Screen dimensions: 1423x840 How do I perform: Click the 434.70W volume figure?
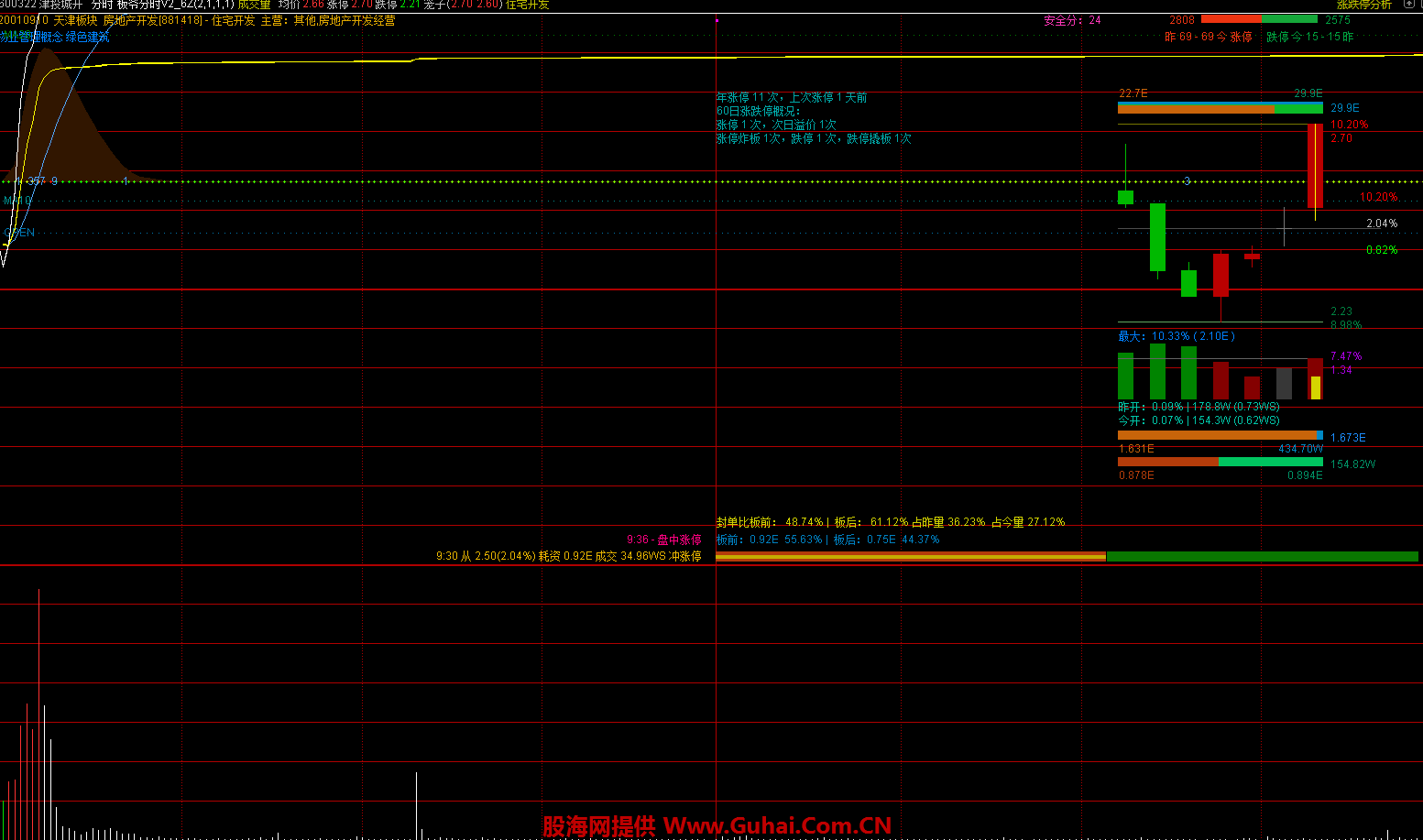[1300, 449]
